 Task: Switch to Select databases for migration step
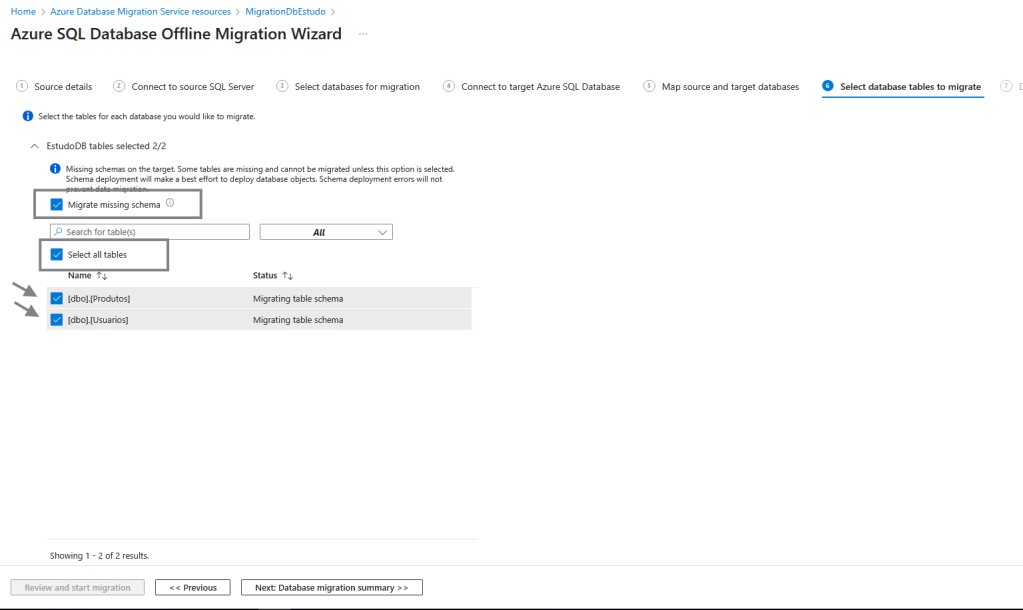point(356,87)
